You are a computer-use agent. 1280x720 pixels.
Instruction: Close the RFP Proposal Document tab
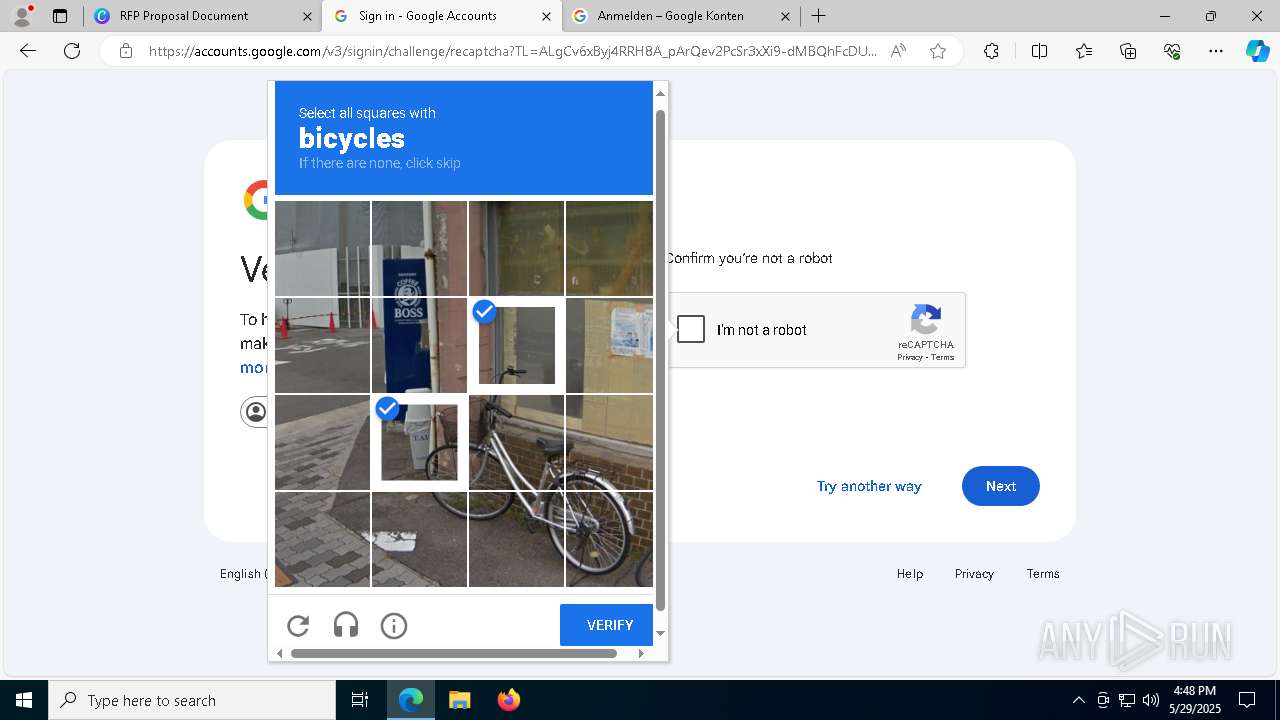[x=307, y=16]
